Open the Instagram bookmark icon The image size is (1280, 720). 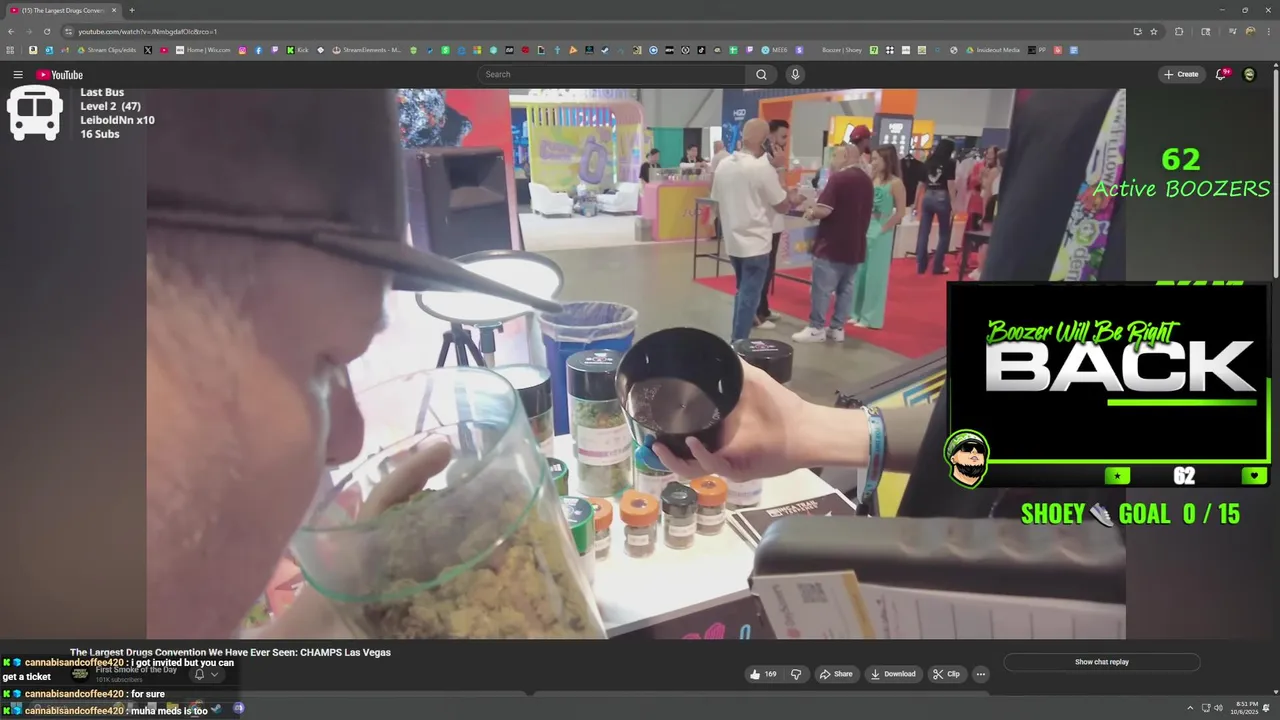click(x=242, y=50)
